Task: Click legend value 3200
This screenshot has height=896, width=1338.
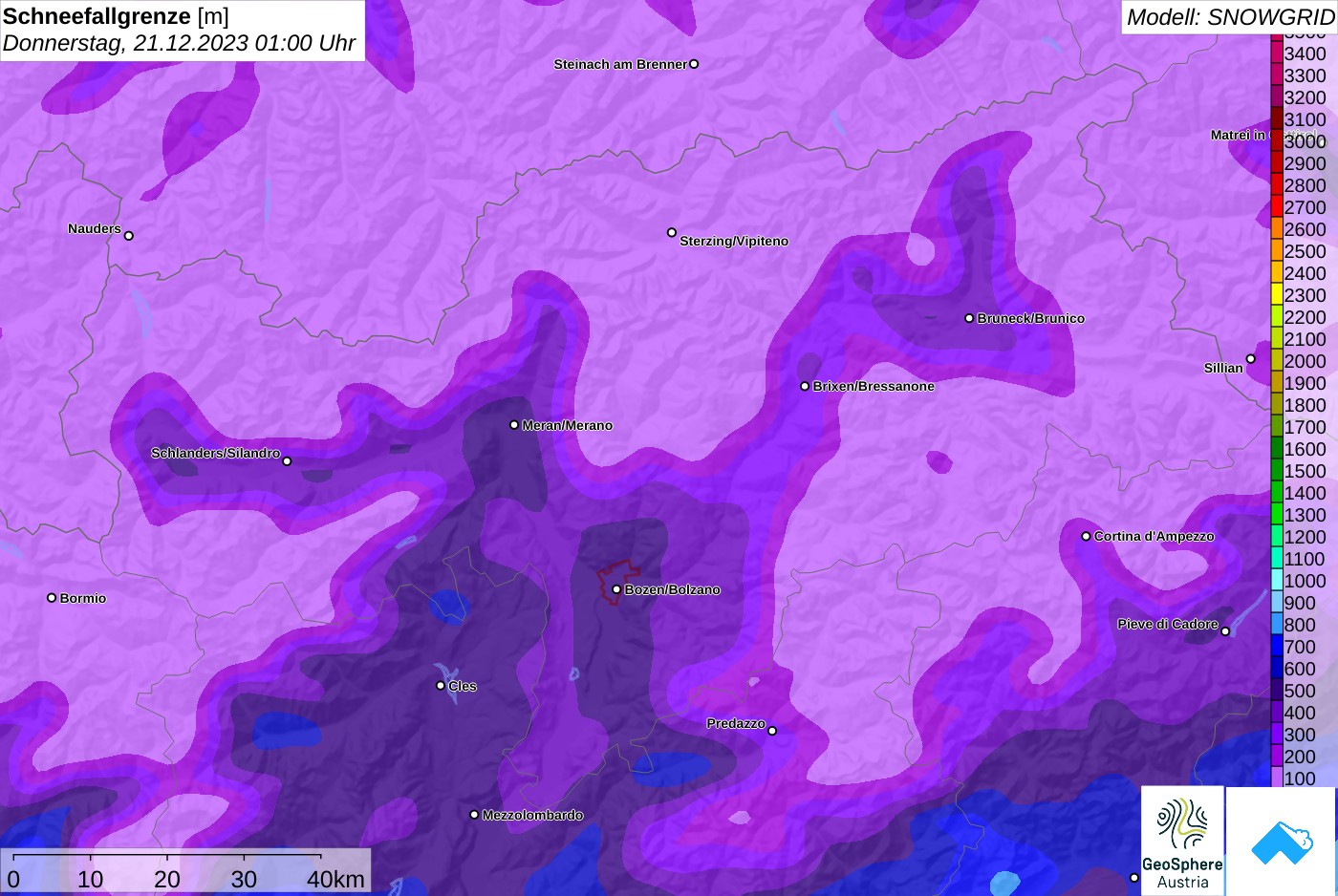Action: (1305, 97)
